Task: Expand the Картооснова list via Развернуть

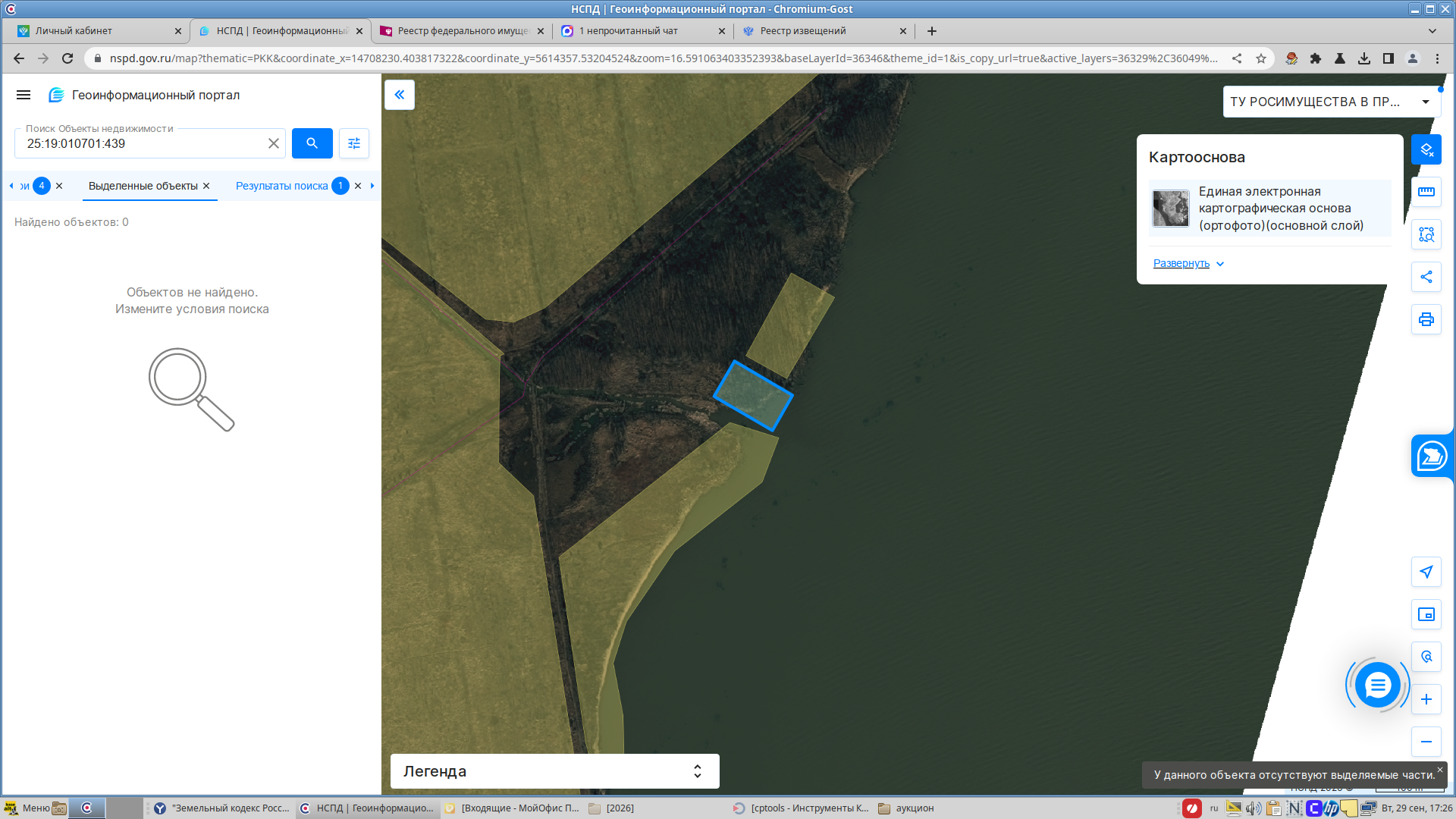Action: click(x=1188, y=263)
